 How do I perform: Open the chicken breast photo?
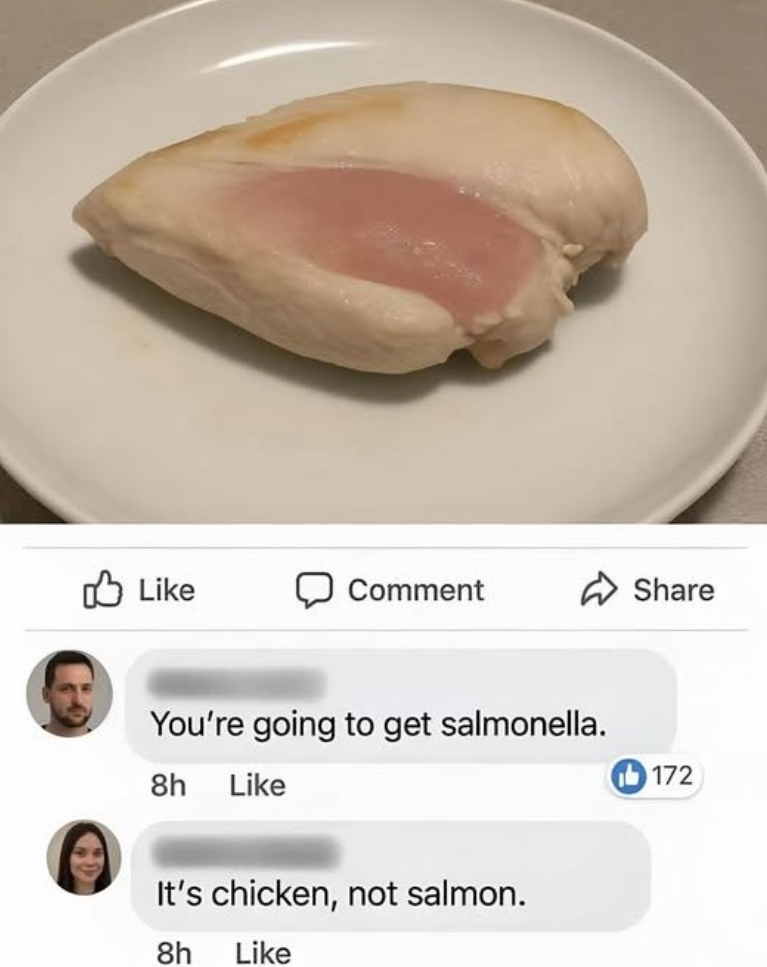(x=384, y=261)
